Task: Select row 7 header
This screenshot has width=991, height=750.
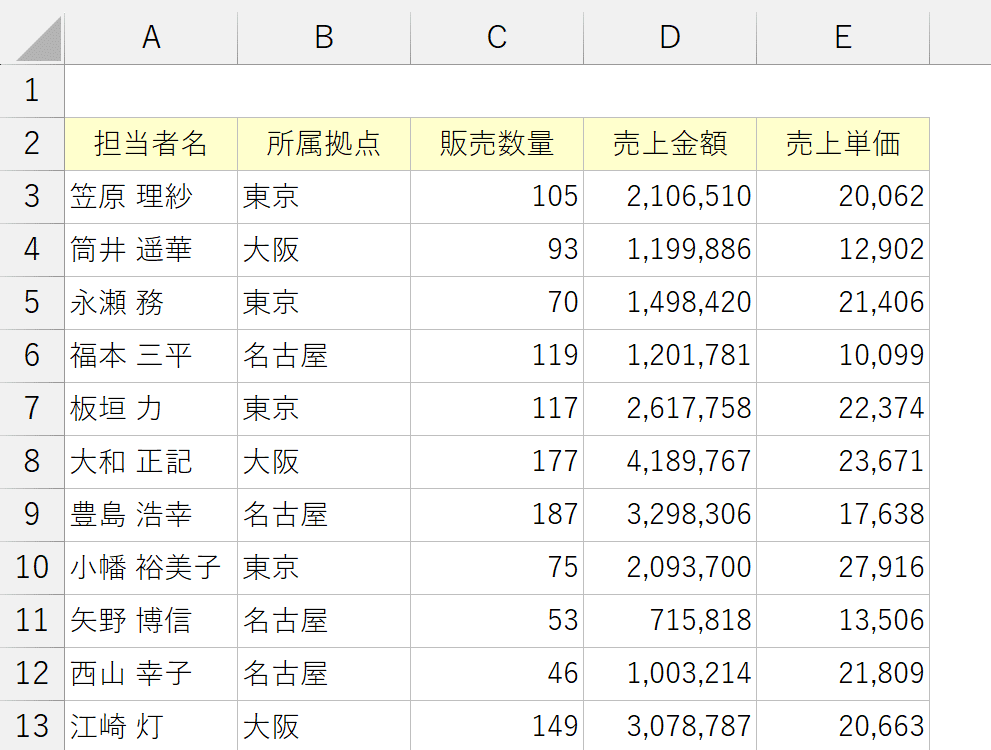Action: click(x=32, y=408)
